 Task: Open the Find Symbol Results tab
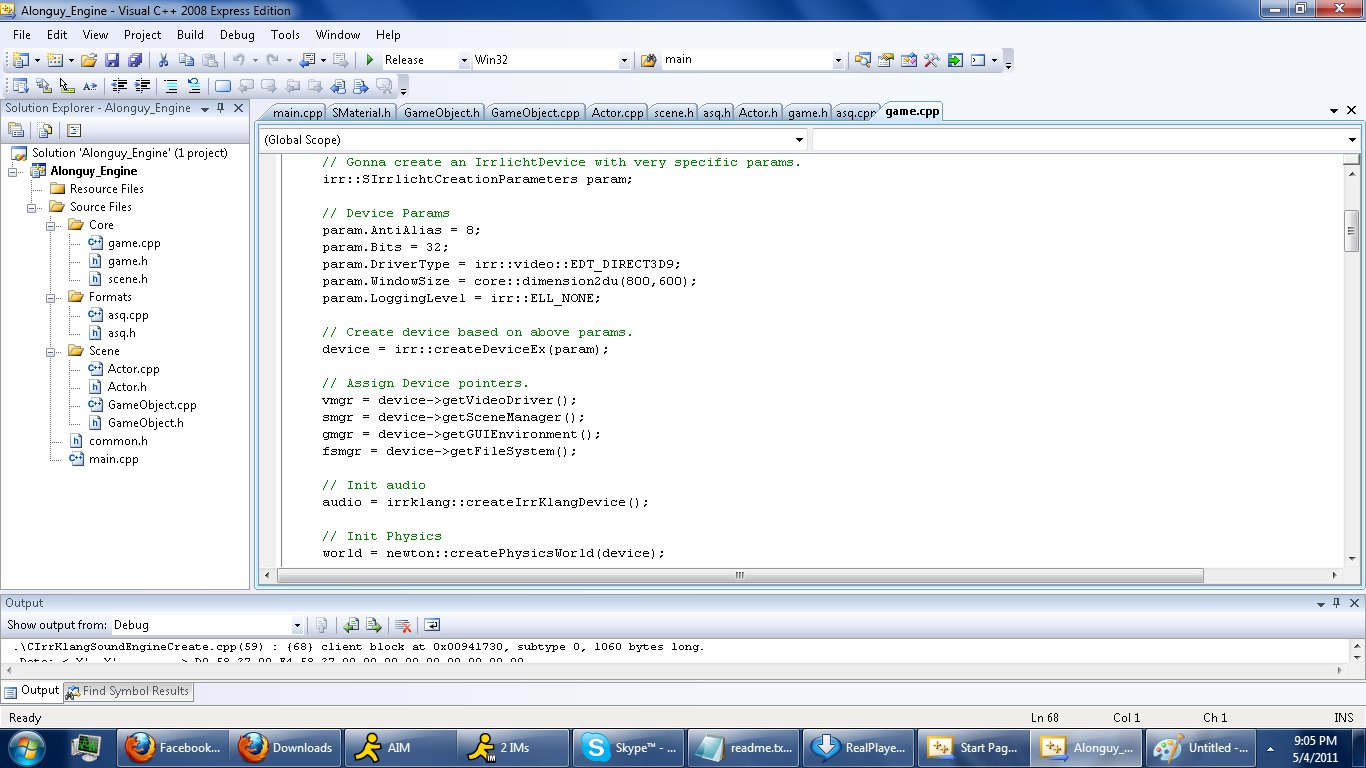[127, 691]
